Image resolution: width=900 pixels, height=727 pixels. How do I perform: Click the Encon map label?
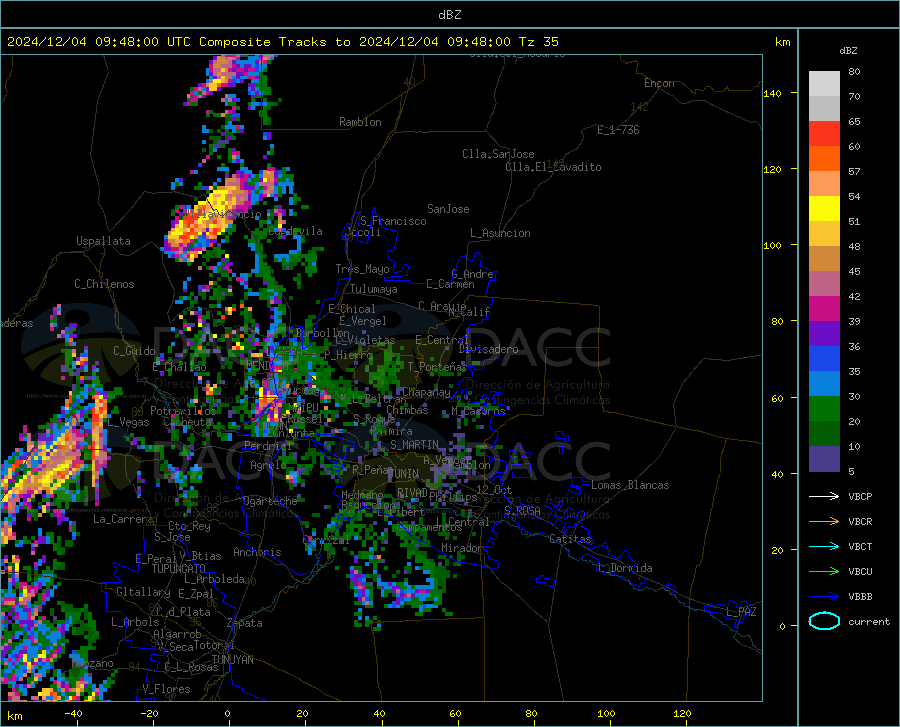pos(659,83)
